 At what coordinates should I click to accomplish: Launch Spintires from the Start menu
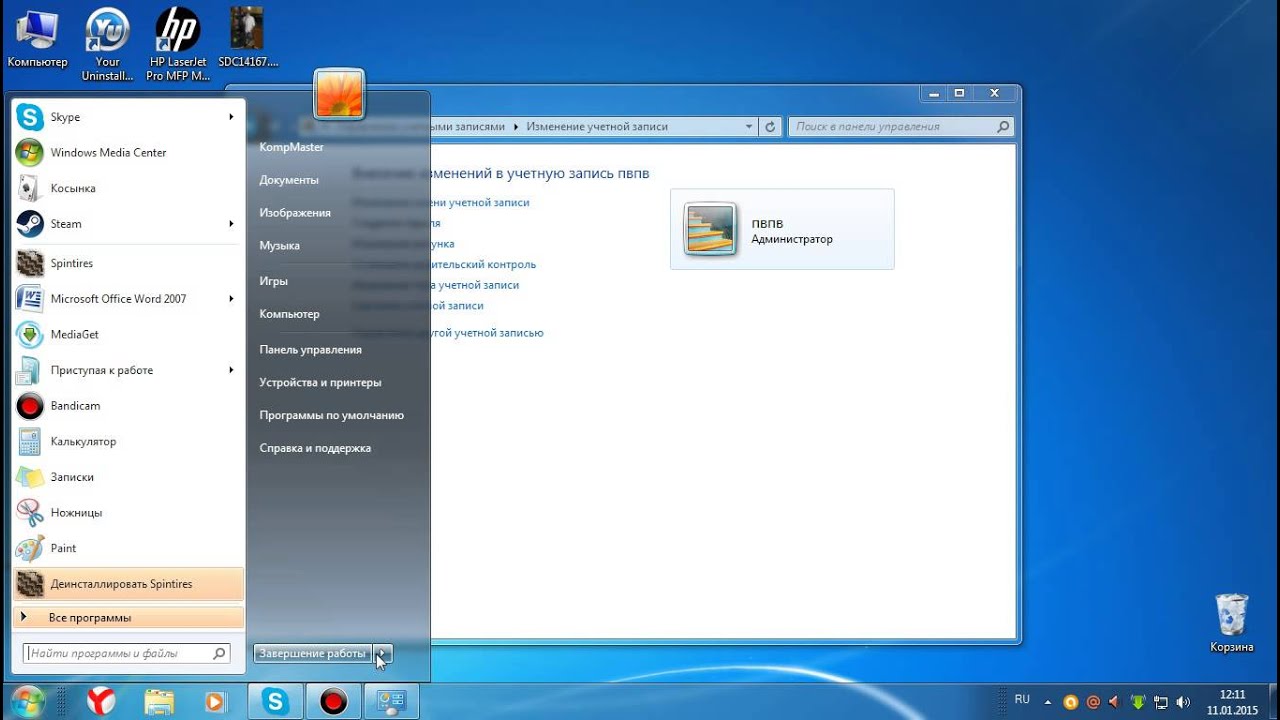(x=128, y=263)
